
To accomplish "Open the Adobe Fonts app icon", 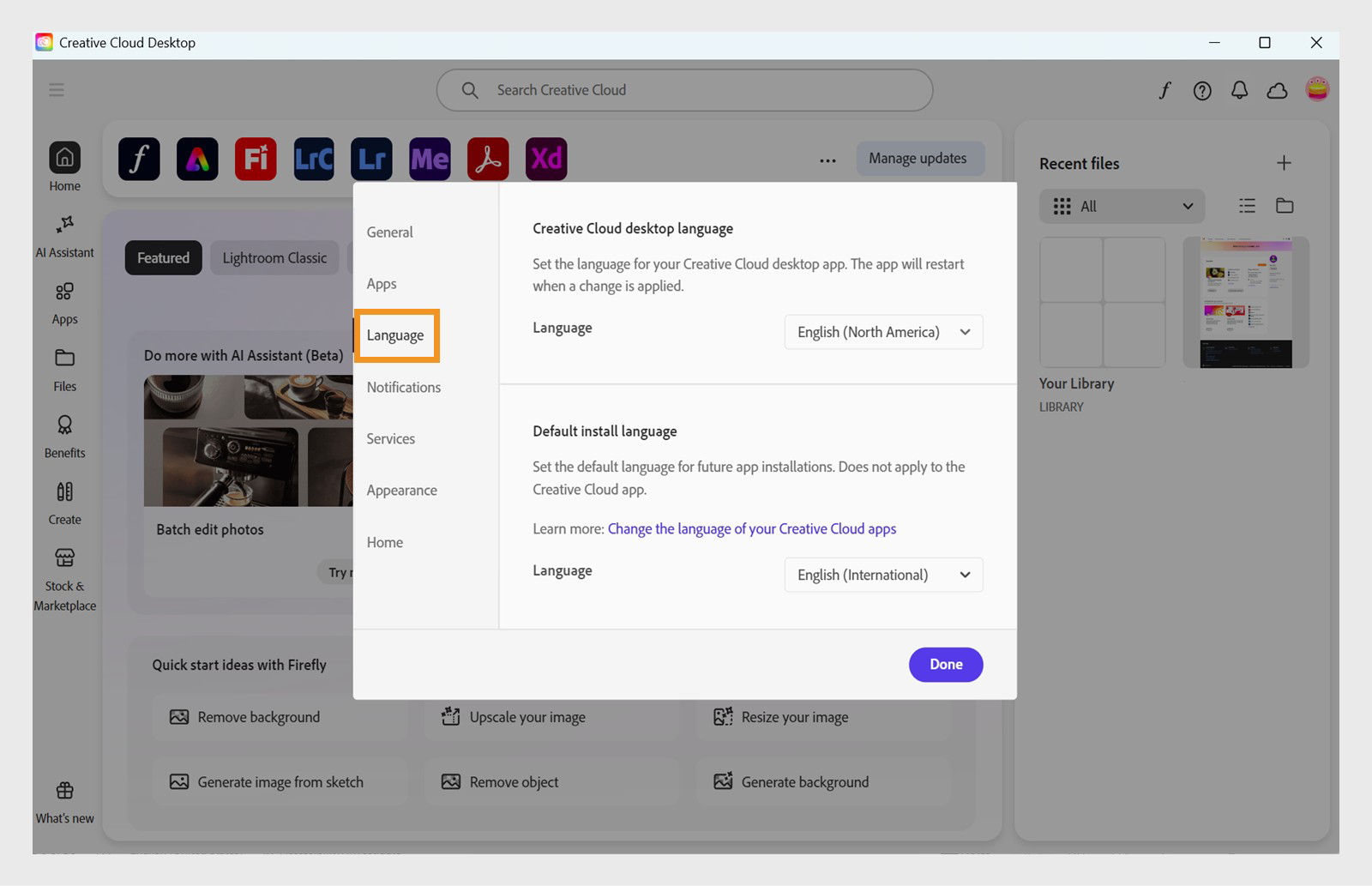I will tap(139, 159).
